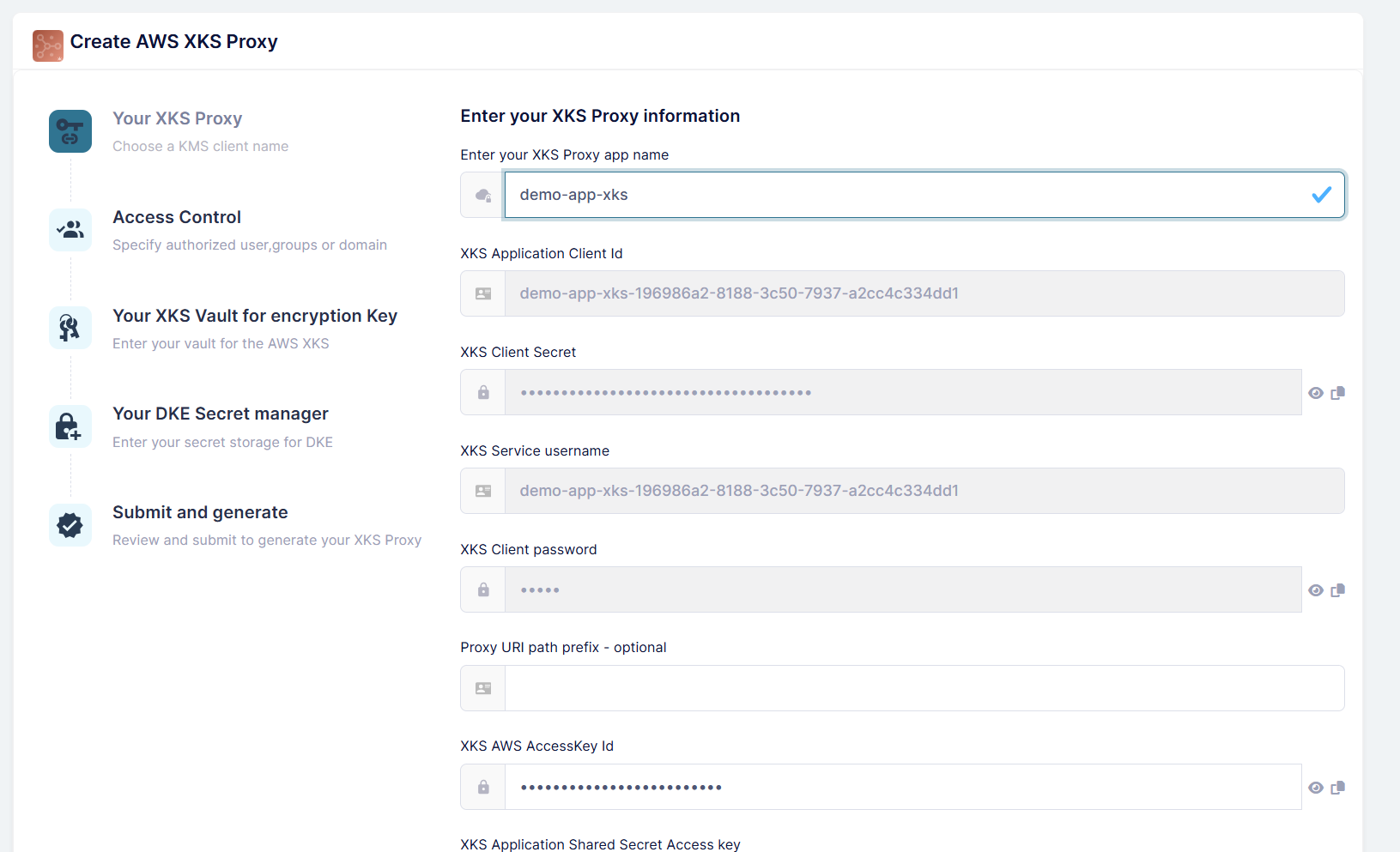The height and width of the screenshot is (852, 1400).
Task: Click the cloud icon beside app name field
Action: tap(483, 196)
